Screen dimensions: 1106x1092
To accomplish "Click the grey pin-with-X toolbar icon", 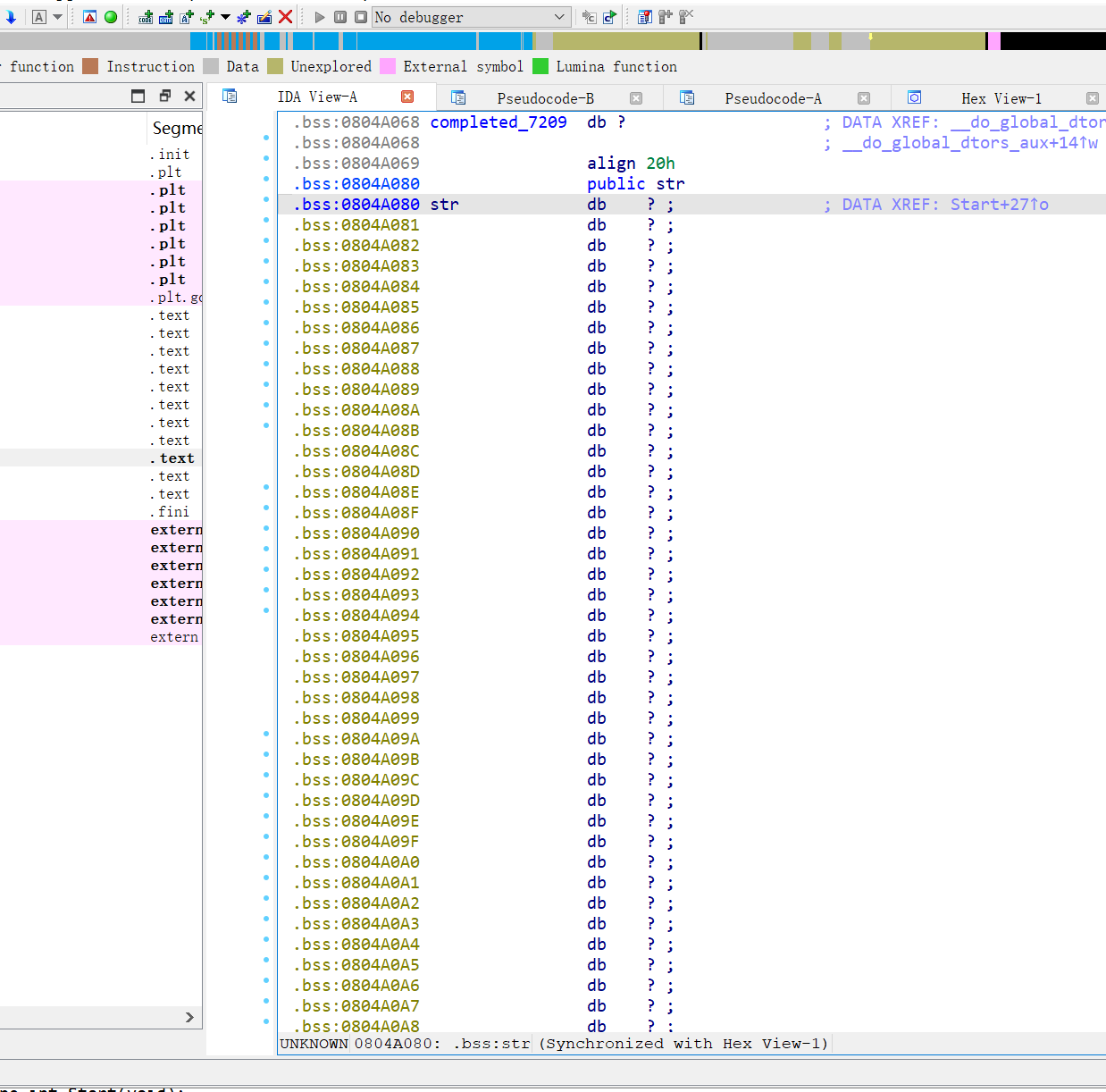I will coord(686,17).
